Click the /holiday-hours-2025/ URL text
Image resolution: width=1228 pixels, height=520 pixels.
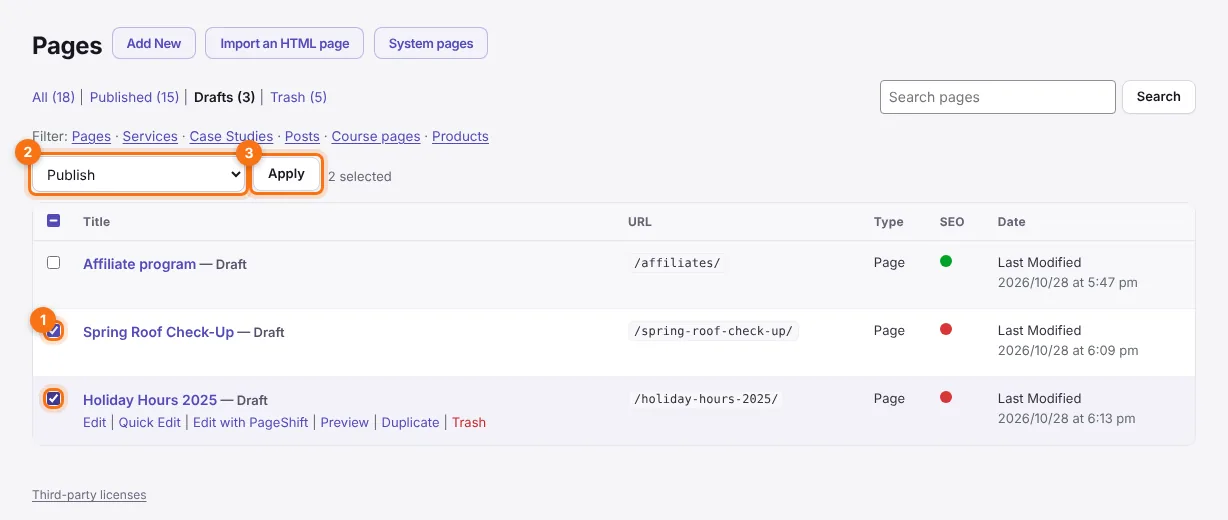click(x=706, y=399)
